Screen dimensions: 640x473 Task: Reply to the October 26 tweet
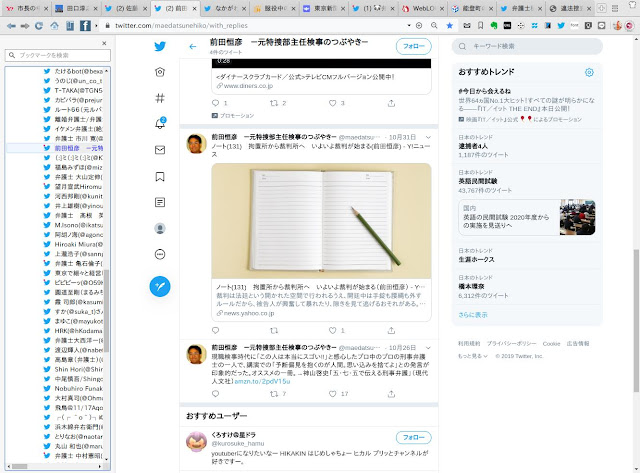tap(216, 394)
